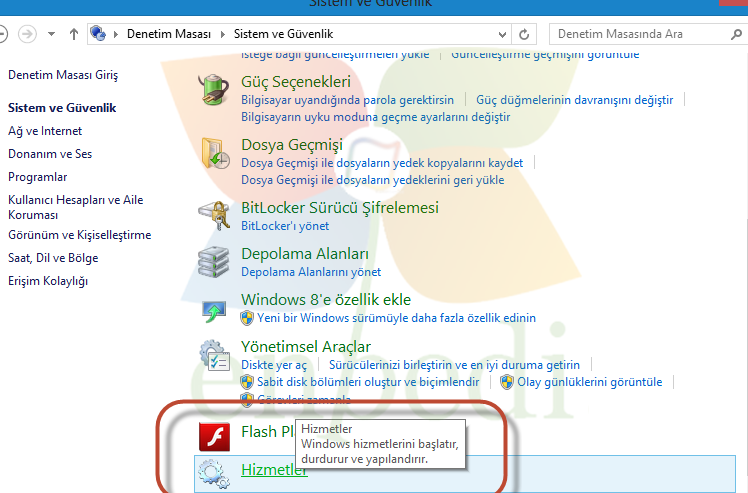Open the Depolama Alanları drives icon
The height and width of the screenshot is (493, 748).
(x=213, y=262)
